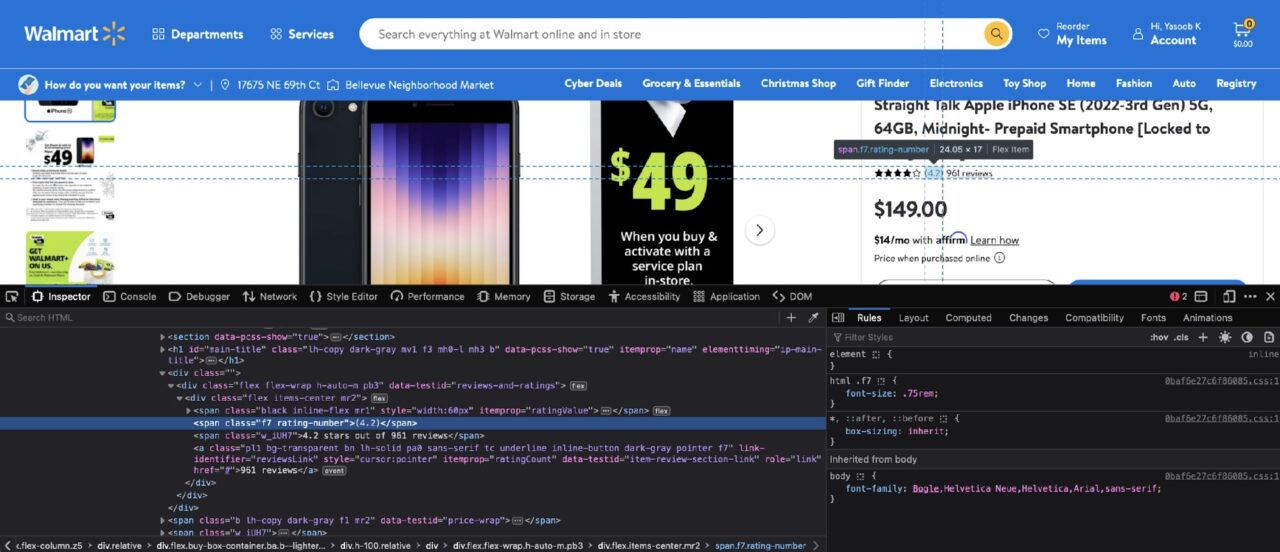1280x552 pixels.
Task: Open the shopping cart showing $0.00
Action: 1242,33
